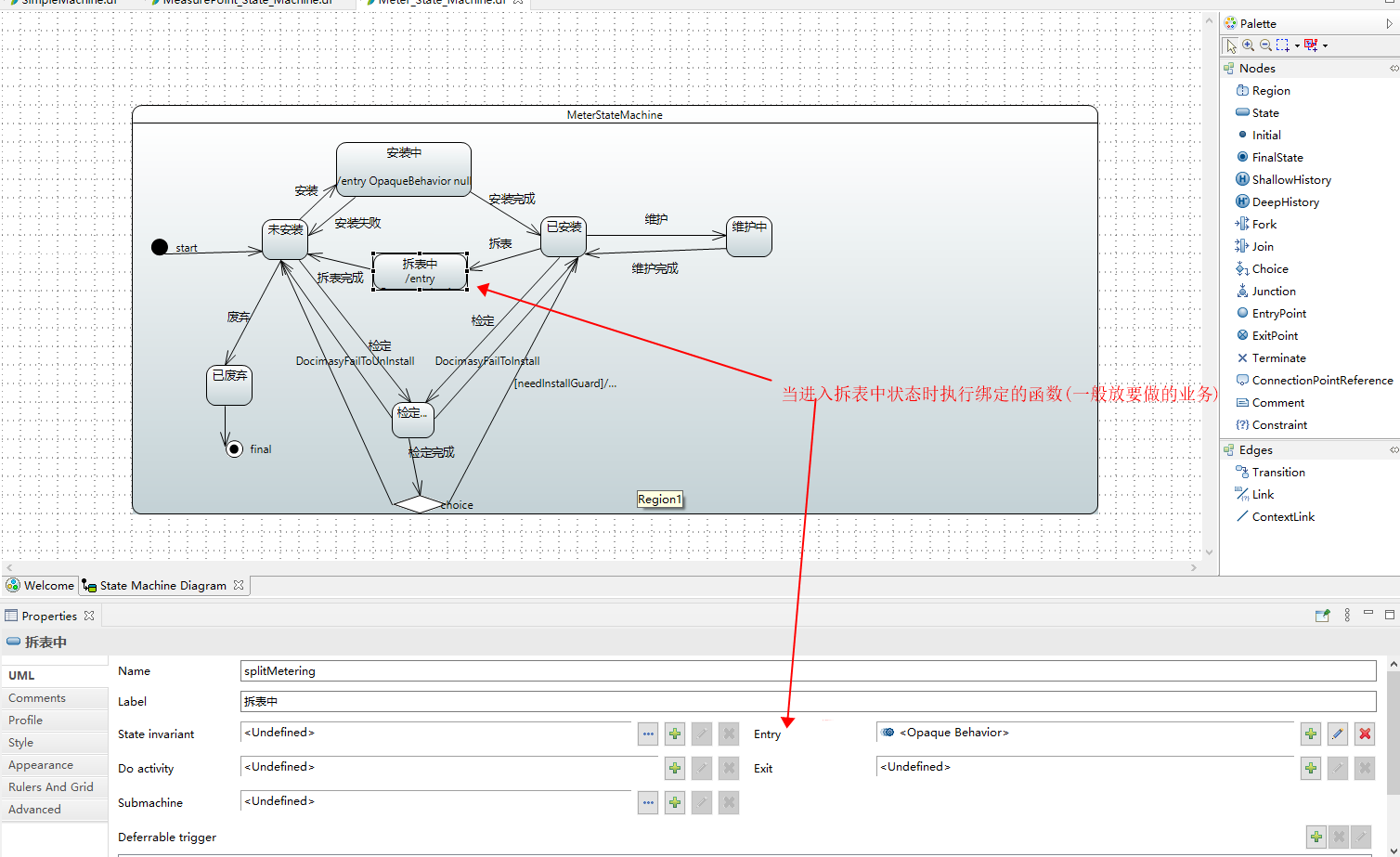Viewport: 1400px width, 857px height.
Task: Select the ContextLink edge tool
Action: coord(1276,516)
